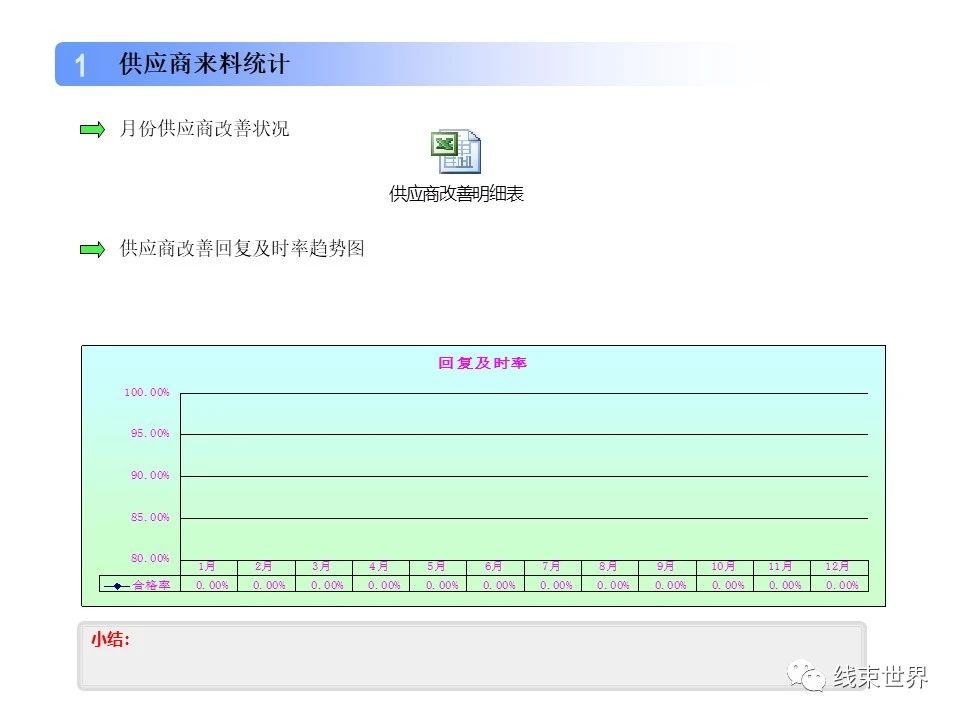
Task: Select the 100.00% y-axis label
Action: coord(147,392)
